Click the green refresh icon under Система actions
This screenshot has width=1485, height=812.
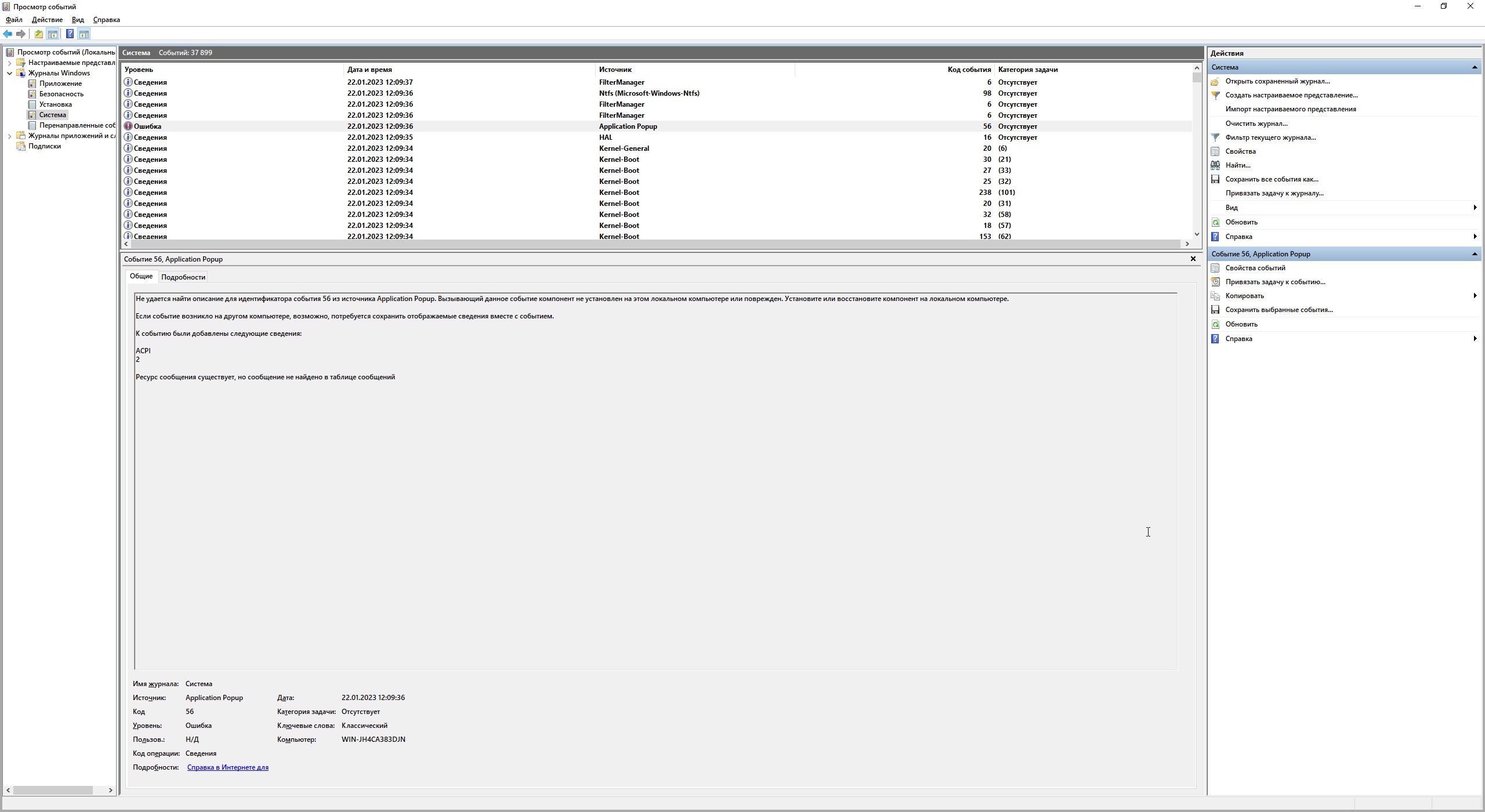pyautogui.click(x=1215, y=222)
